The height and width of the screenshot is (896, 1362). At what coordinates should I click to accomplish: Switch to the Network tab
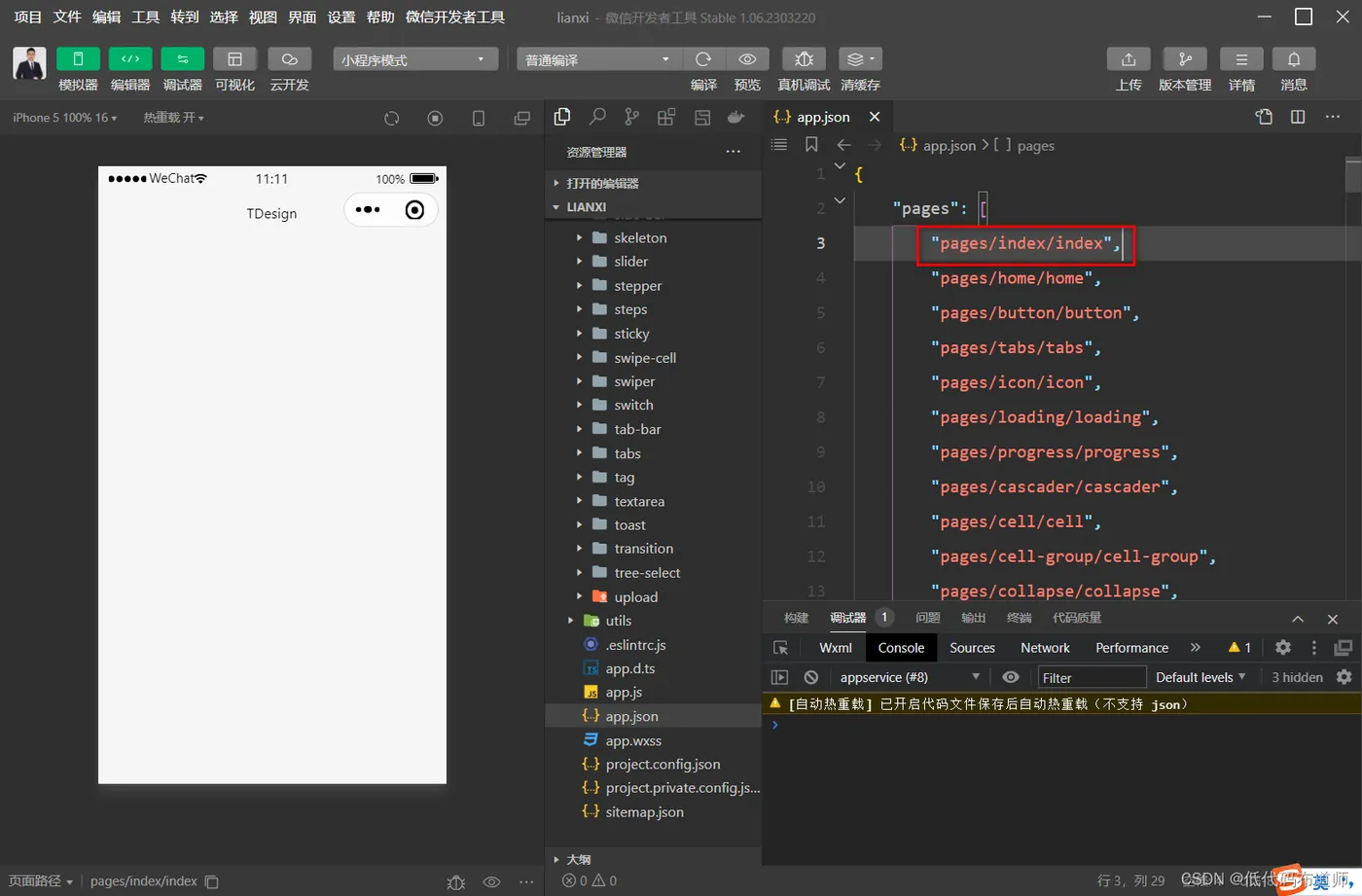(1045, 648)
